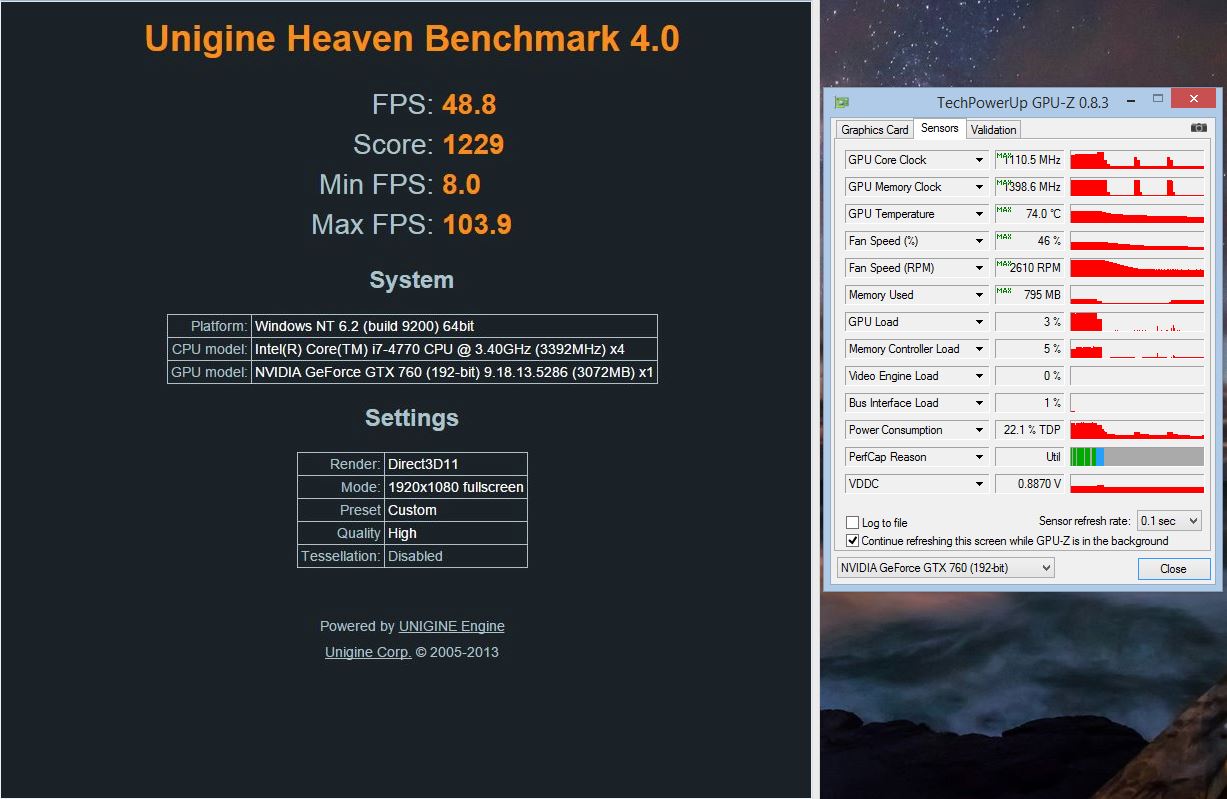Click the GPU Core Clock history graph
The image size is (1227, 799).
pyautogui.click(x=1137, y=160)
